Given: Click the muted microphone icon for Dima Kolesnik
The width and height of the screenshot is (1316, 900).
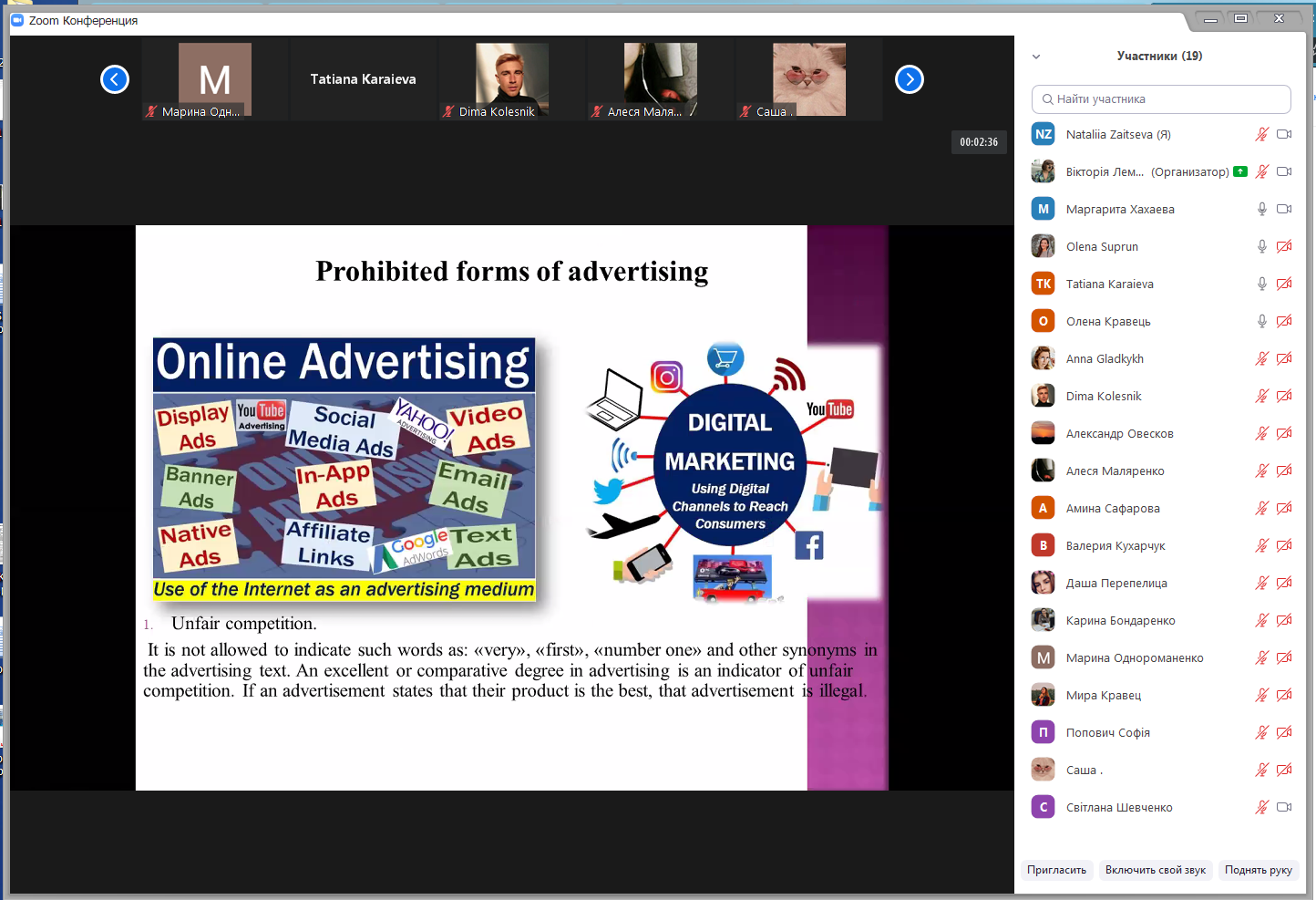Looking at the screenshot, I should click(x=1262, y=396).
